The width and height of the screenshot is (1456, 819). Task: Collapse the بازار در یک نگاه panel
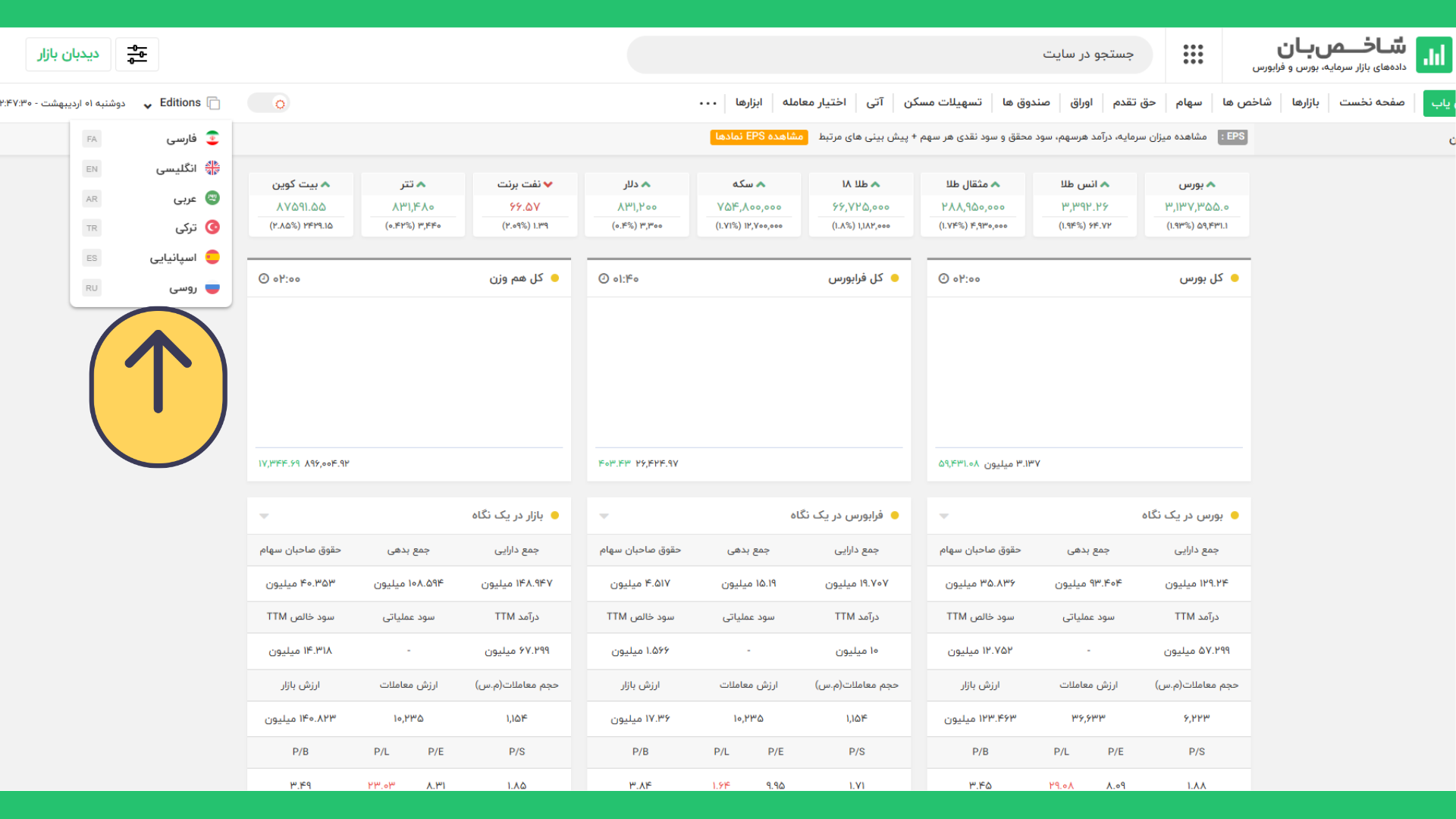tap(264, 516)
